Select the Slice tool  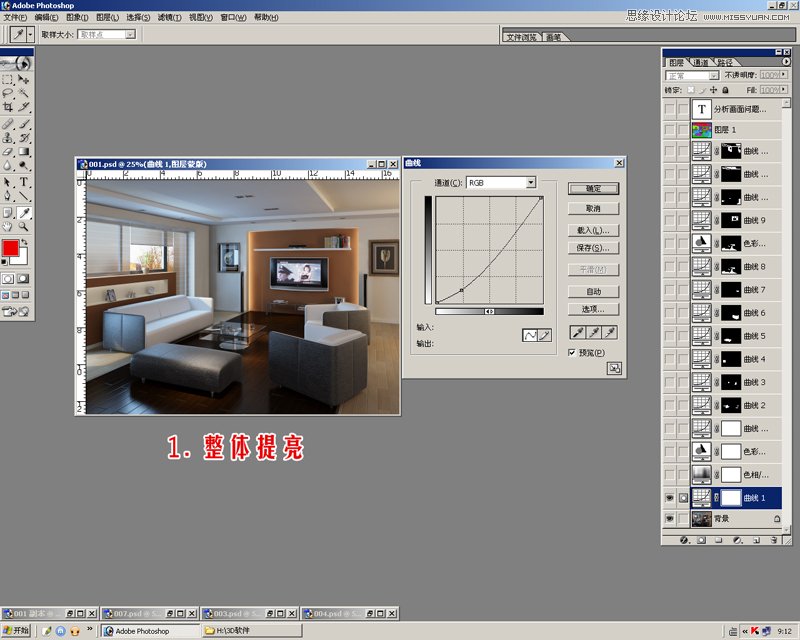pos(23,107)
